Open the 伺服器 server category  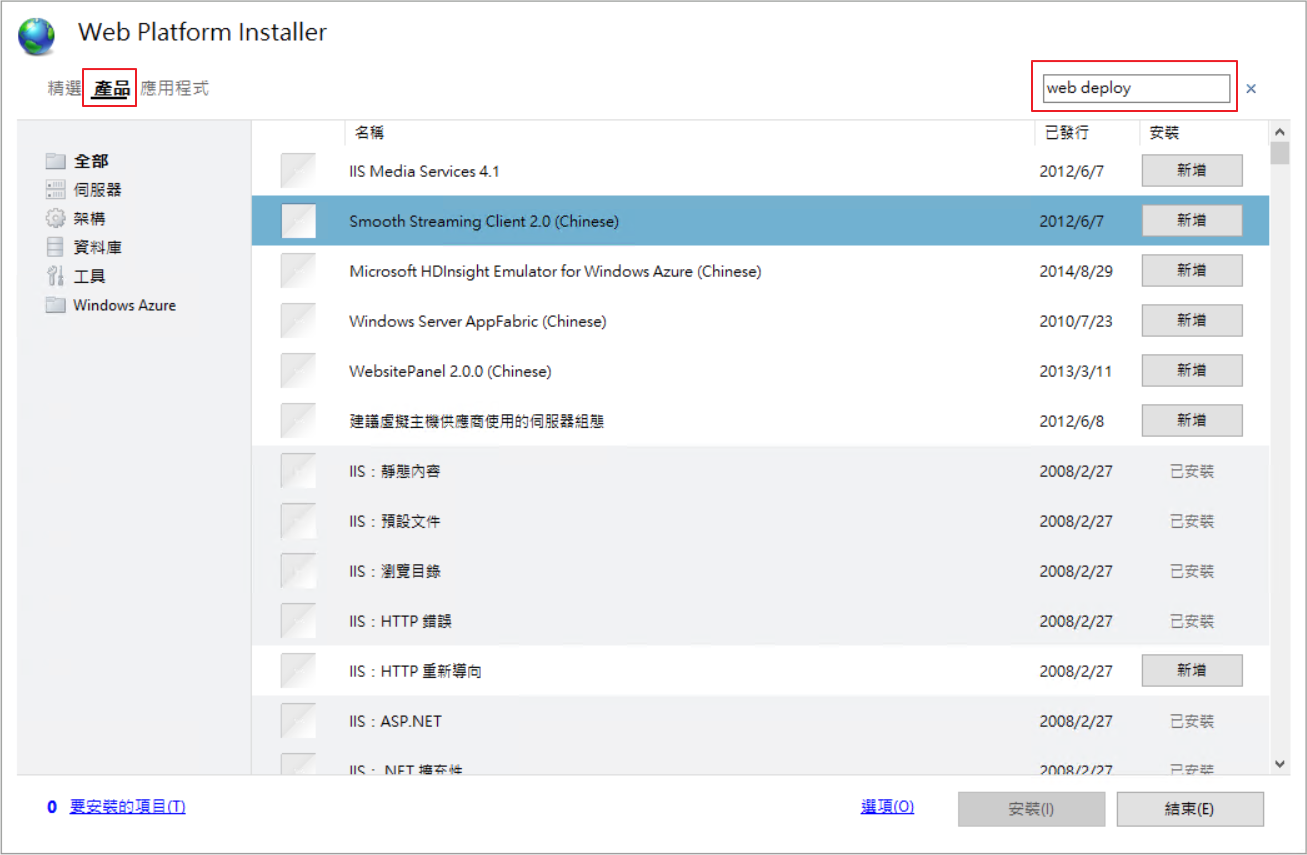[x=96, y=190]
